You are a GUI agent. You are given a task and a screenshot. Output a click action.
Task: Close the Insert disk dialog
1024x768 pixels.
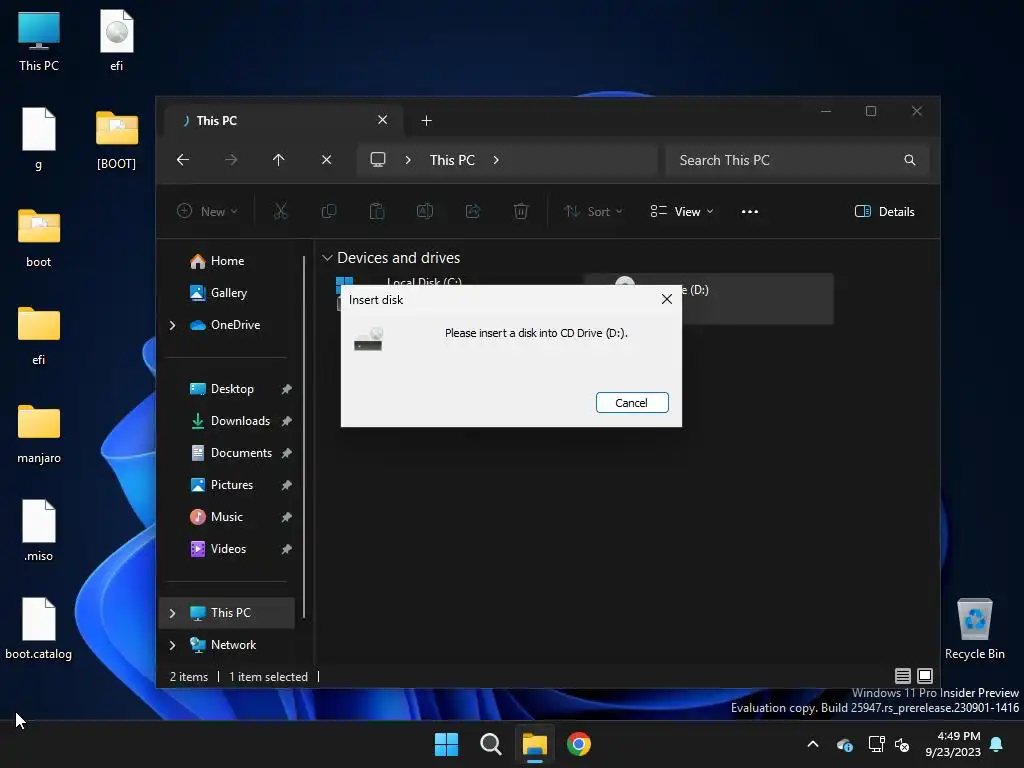coord(666,299)
